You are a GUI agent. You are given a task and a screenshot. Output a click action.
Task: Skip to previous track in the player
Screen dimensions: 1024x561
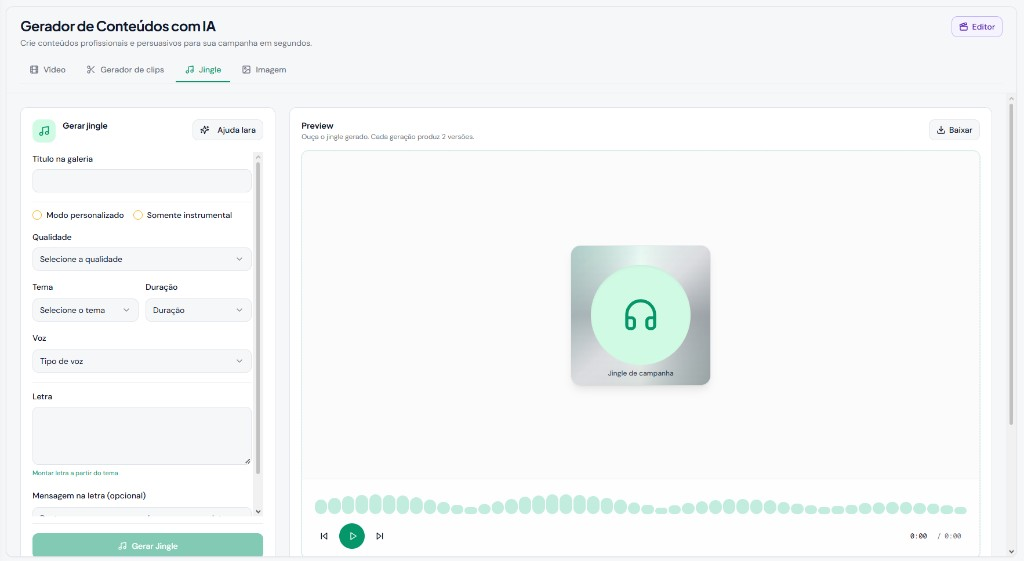click(324, 536)
